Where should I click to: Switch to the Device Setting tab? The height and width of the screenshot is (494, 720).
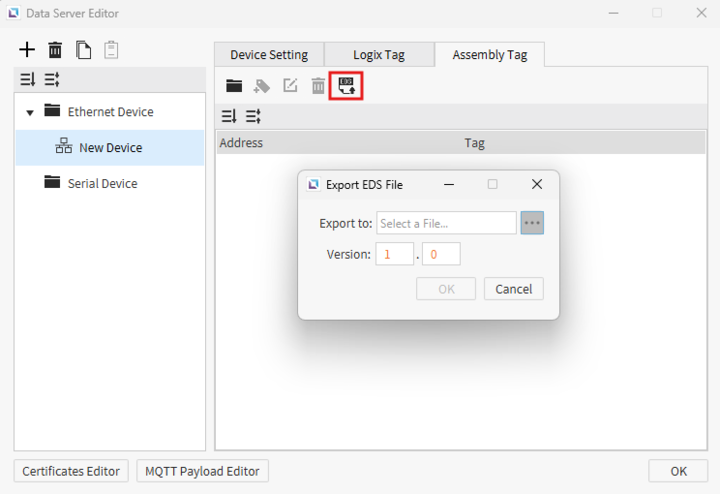point(269,55)
